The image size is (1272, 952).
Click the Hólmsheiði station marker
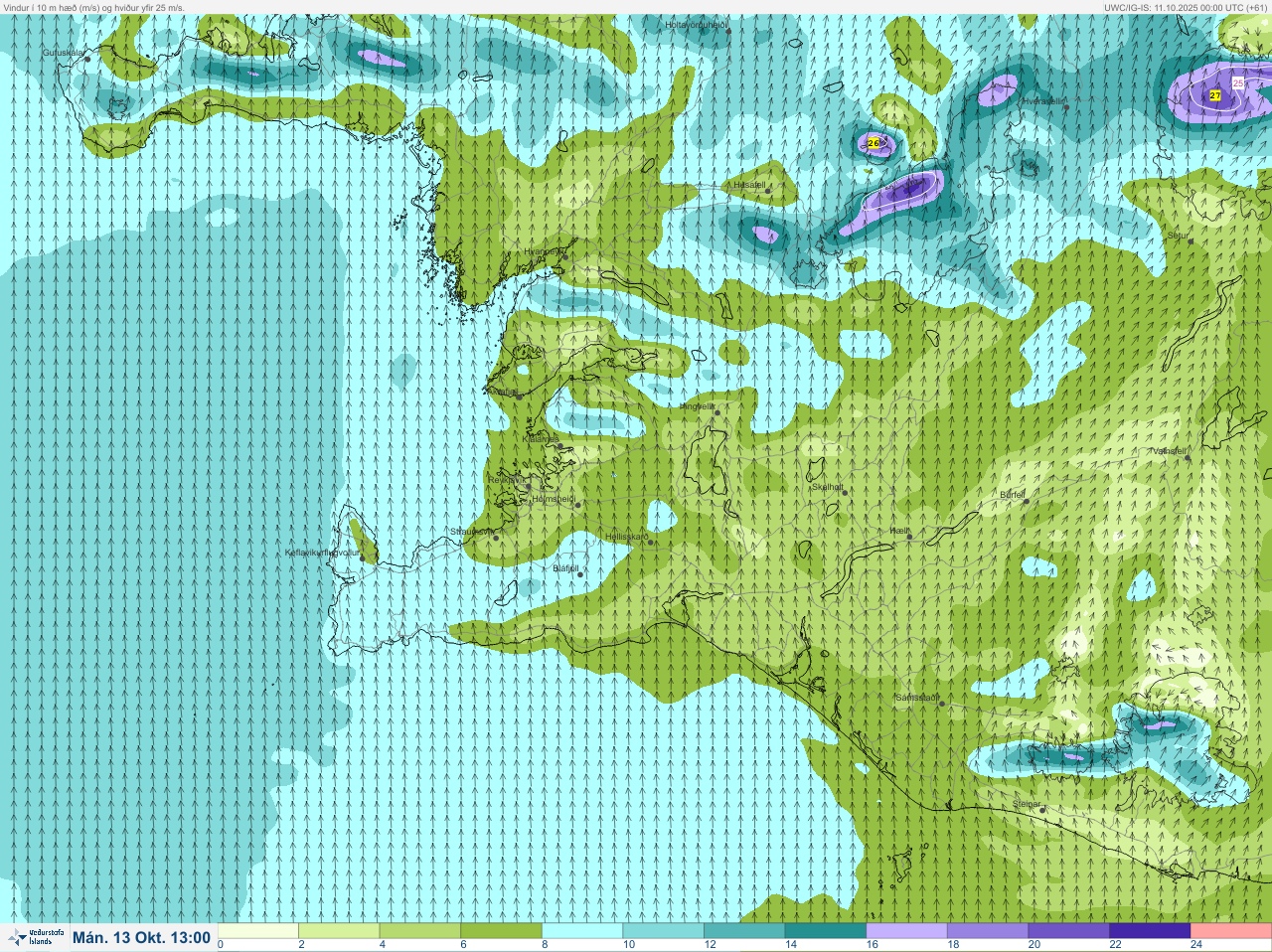click(x=577, y=505)
